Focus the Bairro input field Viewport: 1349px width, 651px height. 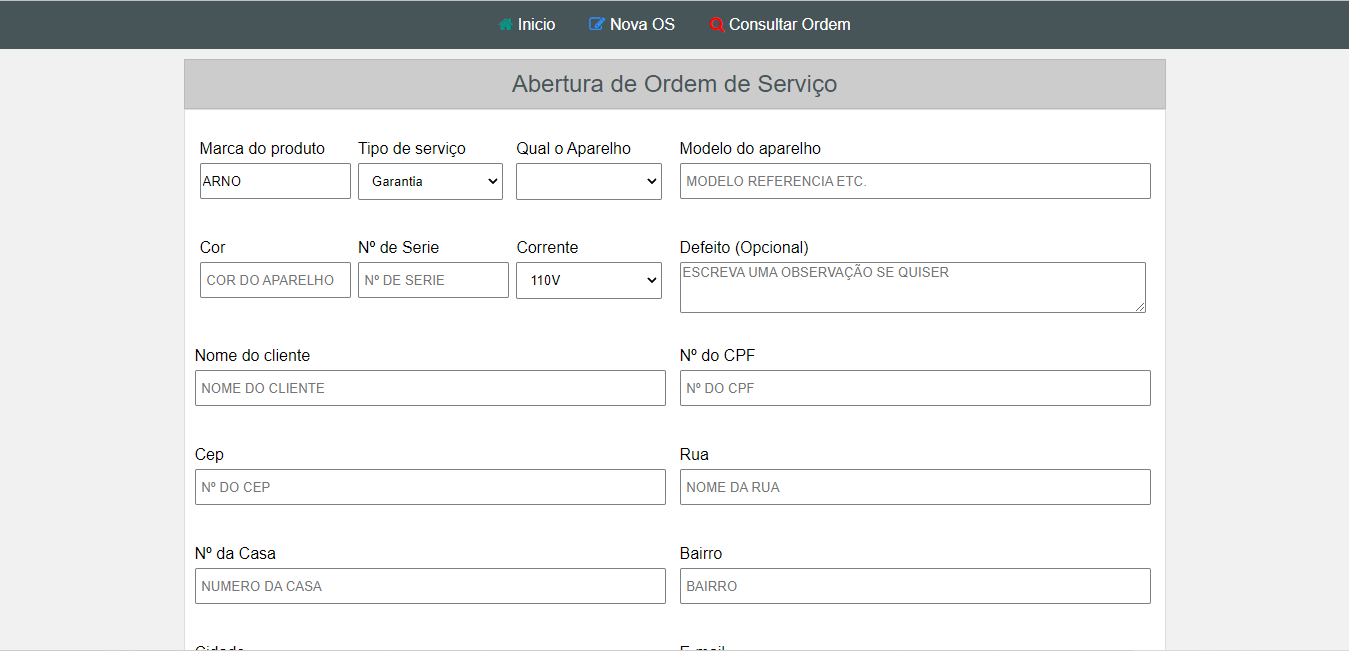click(x=914, y=586)
